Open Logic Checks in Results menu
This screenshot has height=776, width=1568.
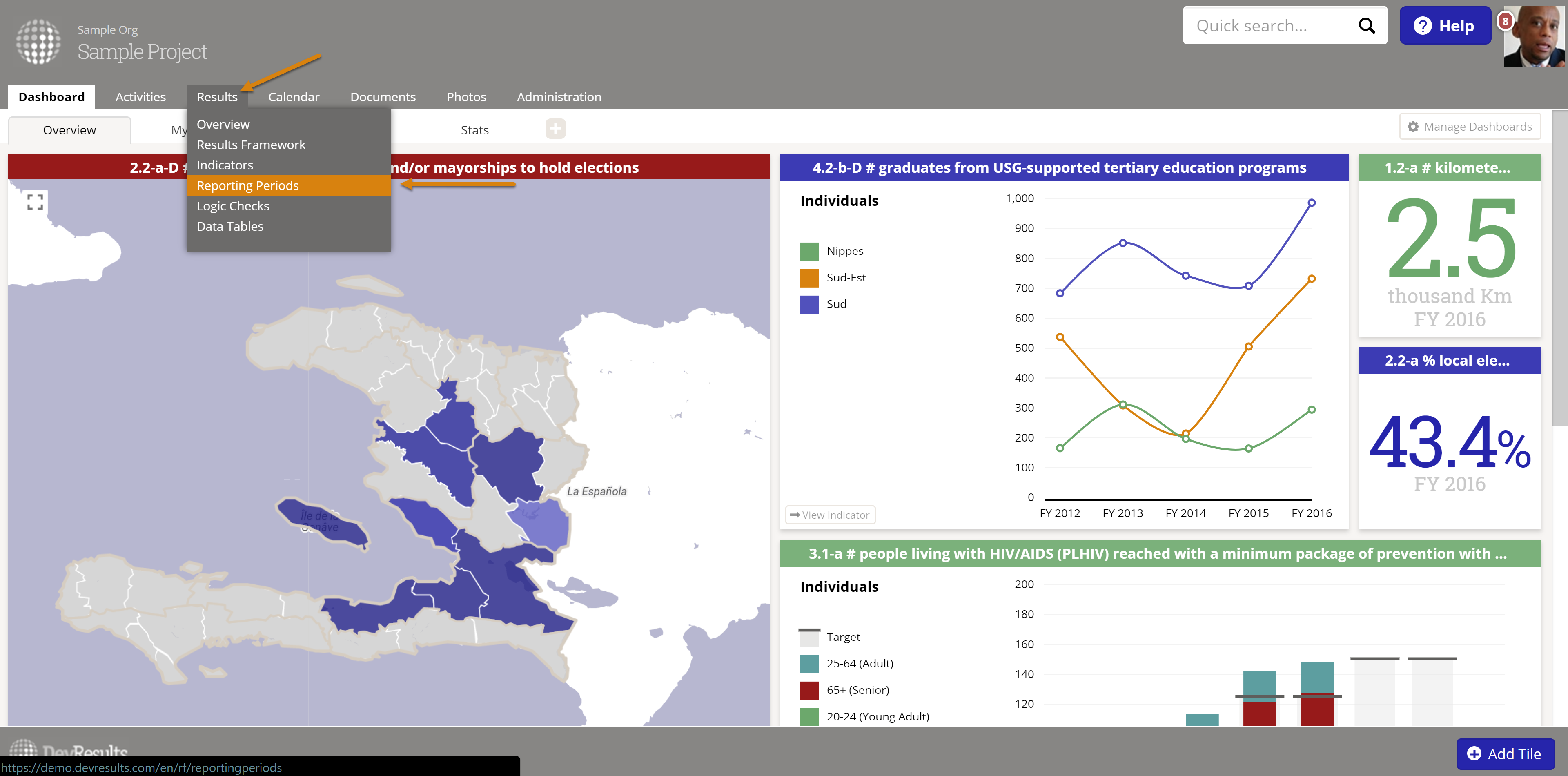232,206
